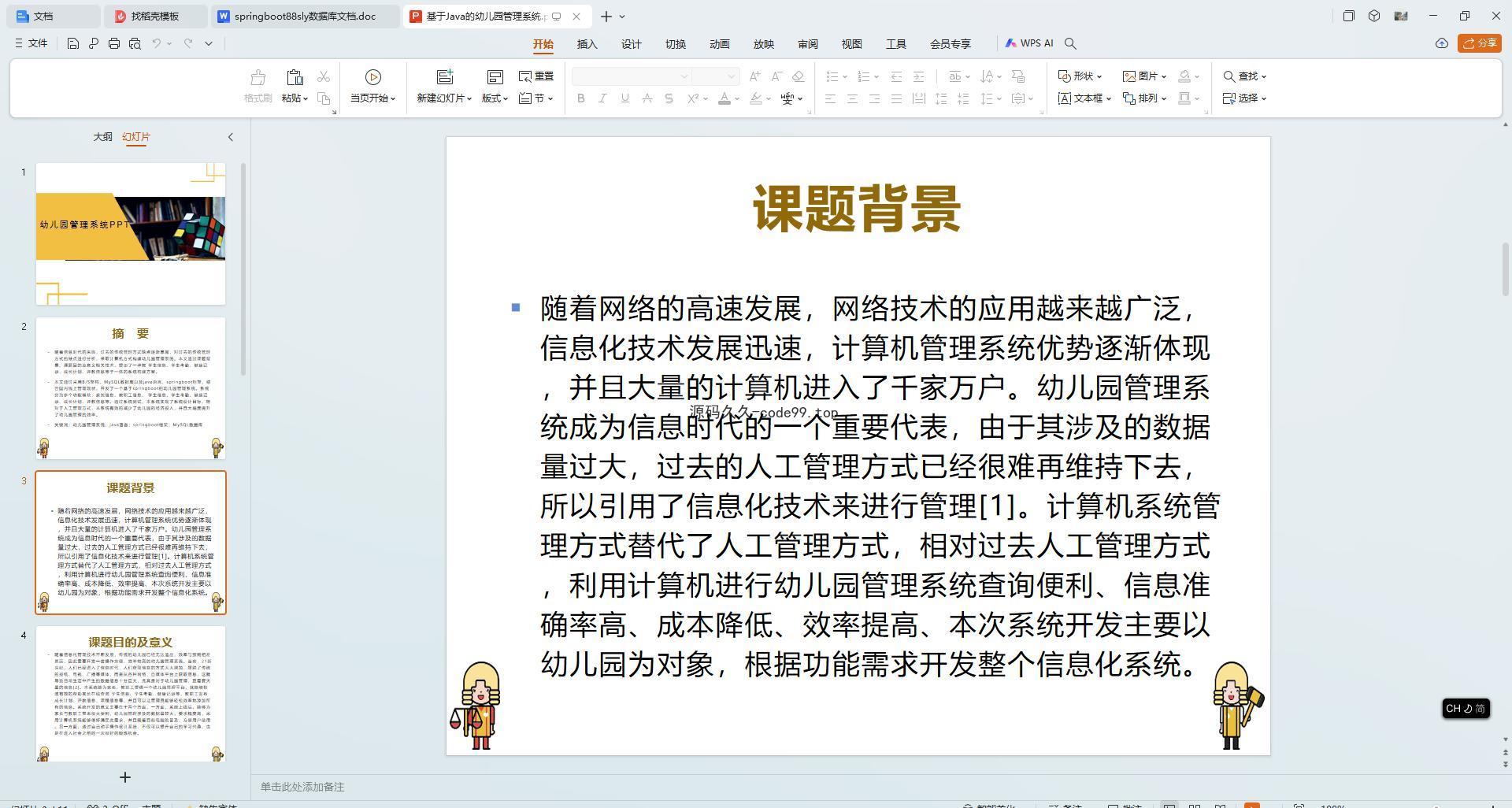The image size is (1512, 808).
Task: Toggle Underline formatting
Action: (x=624, y=98)
